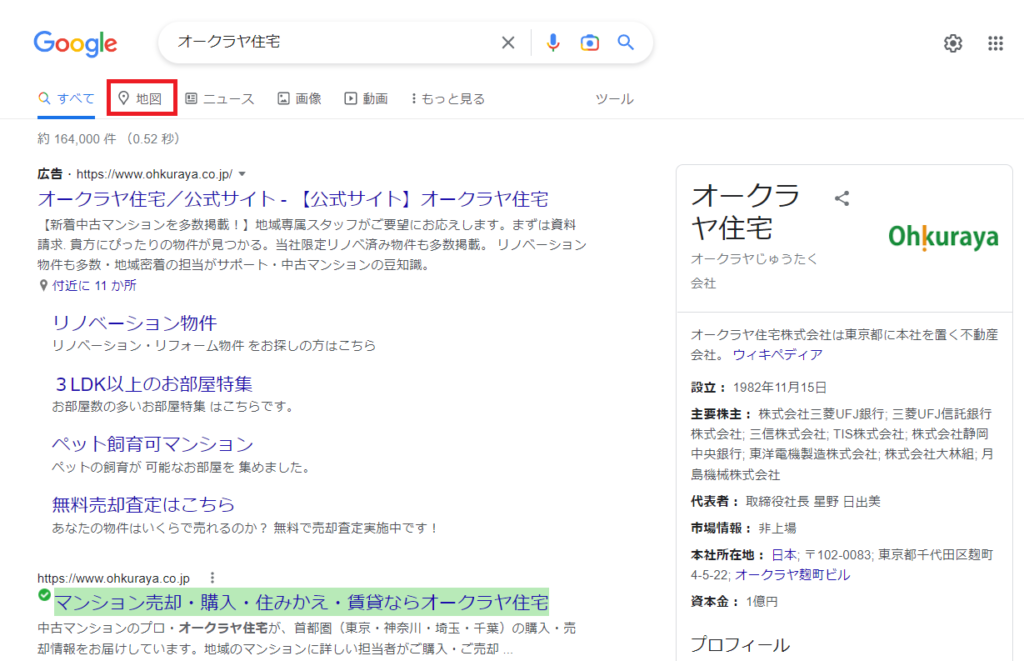Open the ツール filter options
Screen dimensions: 1024x661
click(x=614, y=99)
